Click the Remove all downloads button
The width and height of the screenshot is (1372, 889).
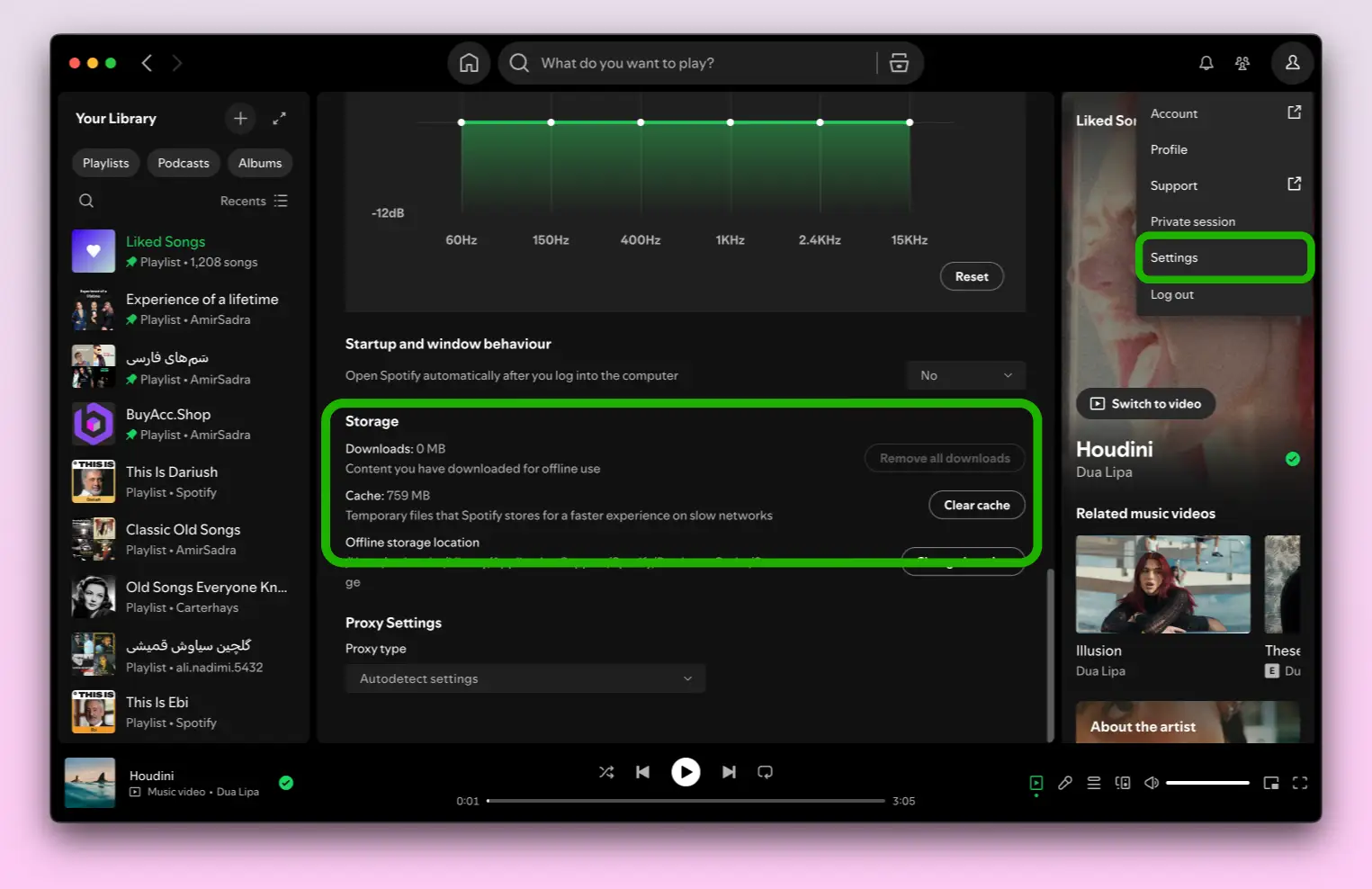945,458
